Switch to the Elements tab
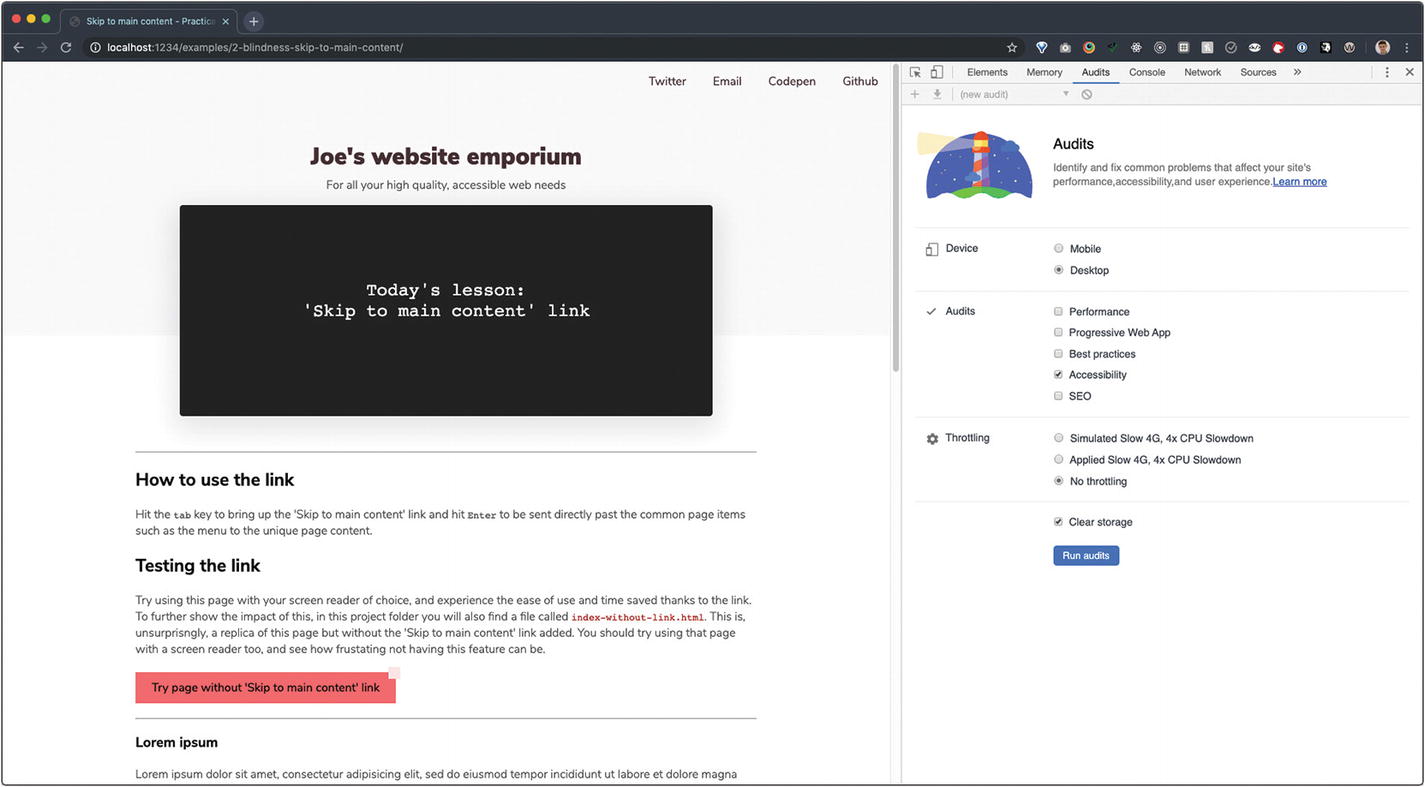The height and width of the screenshot is (787, 1425). [987, 72]
